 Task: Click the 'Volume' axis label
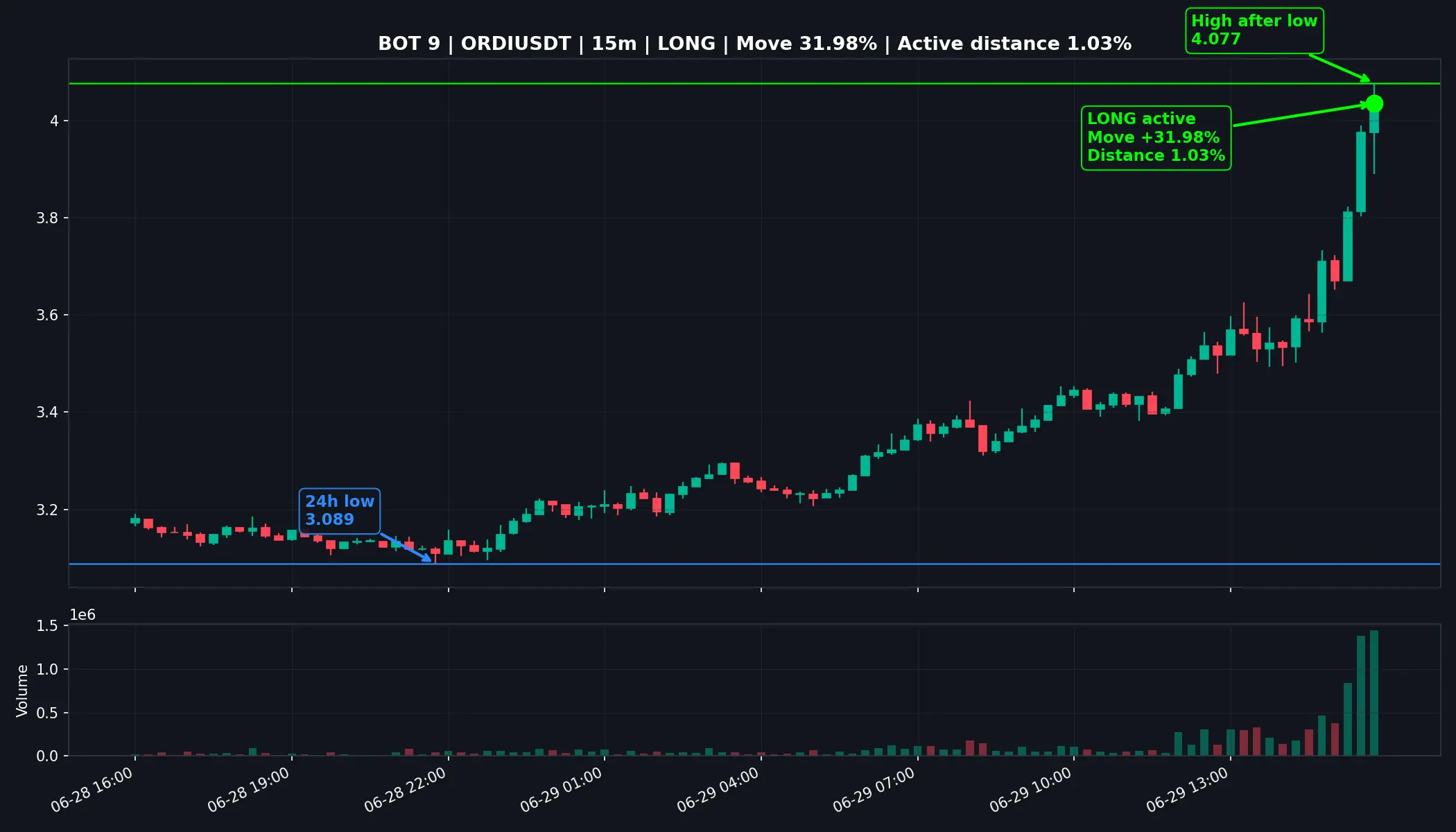[x=22, y=691]
